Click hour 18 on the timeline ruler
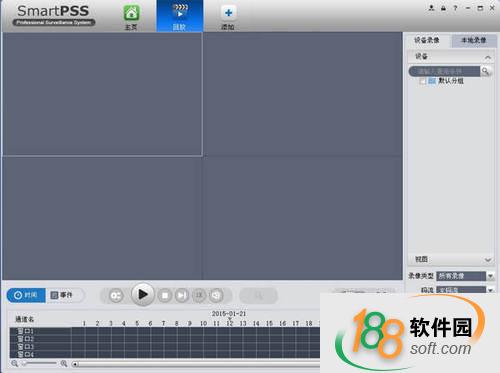 [x=309, y=323]
